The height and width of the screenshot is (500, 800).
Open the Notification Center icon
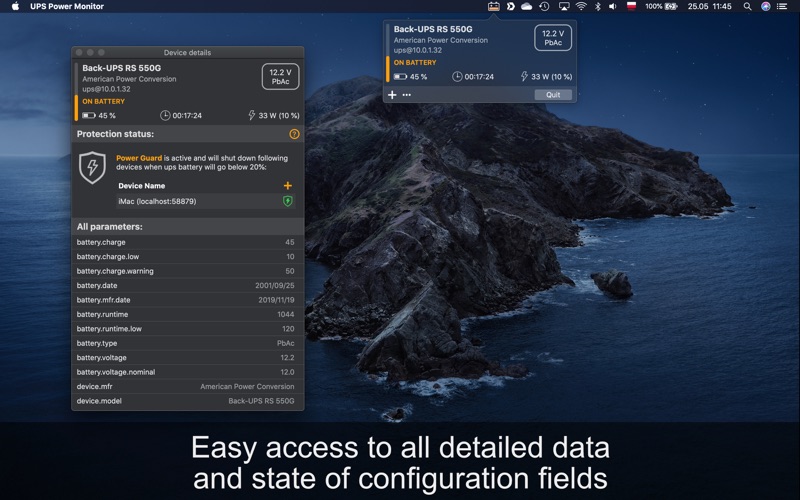(x=782, y=7)
